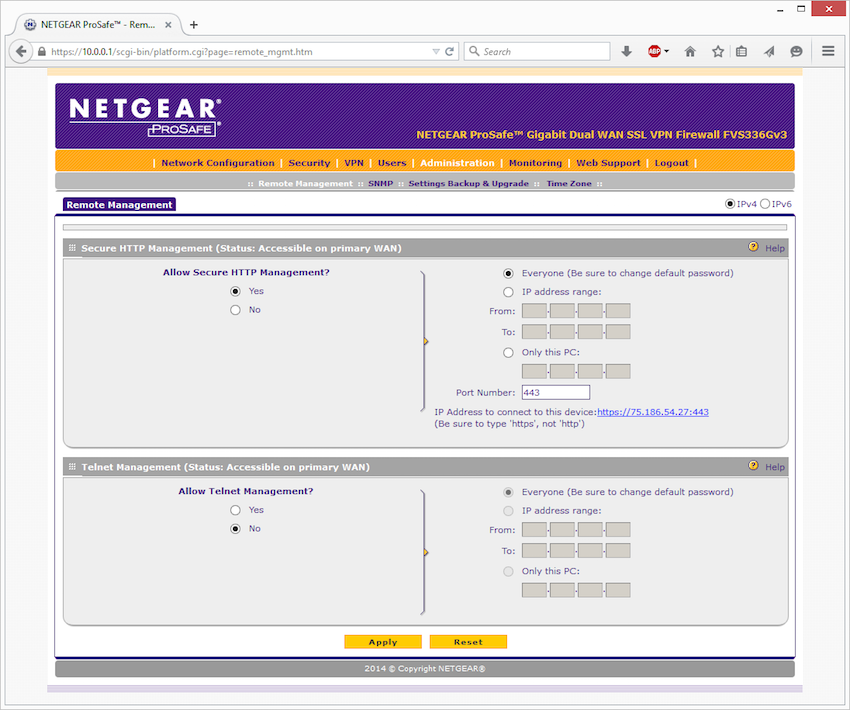Click the browser Search box
The height and width of the screenshot is (710, 850).
click(x=537, y=51)
